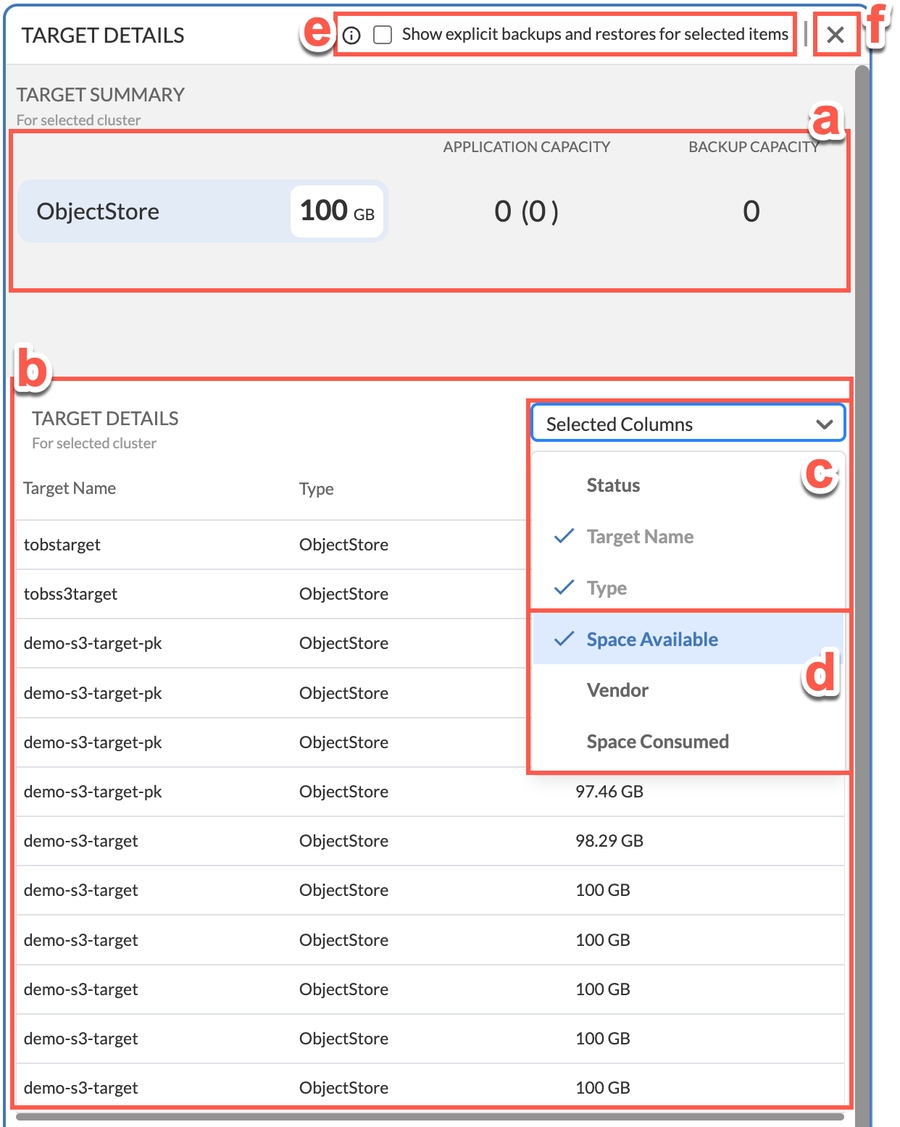Select the ObjectStore 100 GB summary card
The width and height of the screenshot is (900, 1127).
[202, 211]
